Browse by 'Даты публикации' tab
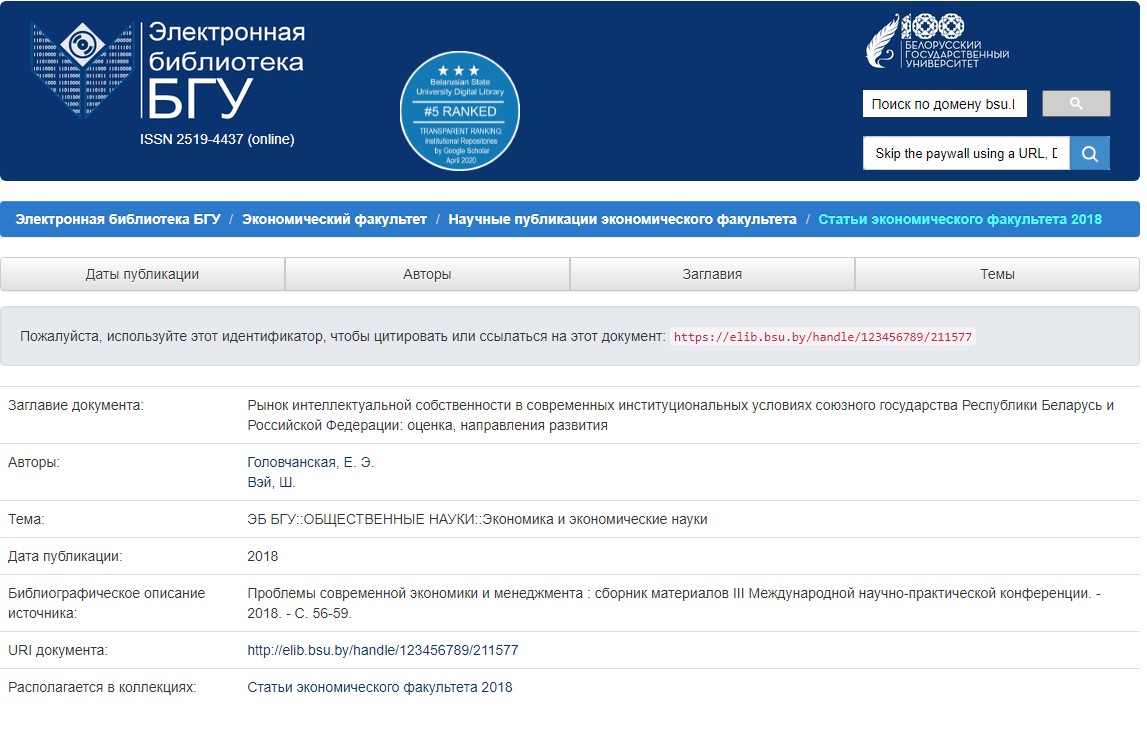Viewport: 1147px width, 730px height. pyautogui.click(x=143, y=274)
